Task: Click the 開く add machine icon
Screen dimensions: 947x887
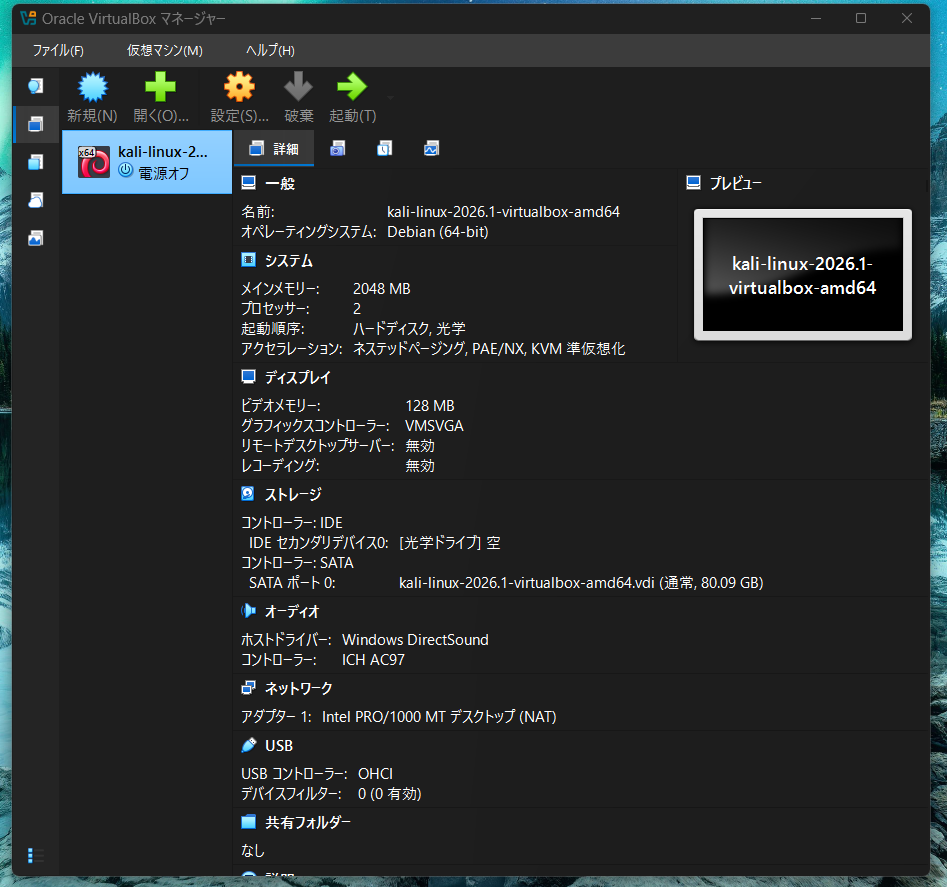Action: click(160, 95)
